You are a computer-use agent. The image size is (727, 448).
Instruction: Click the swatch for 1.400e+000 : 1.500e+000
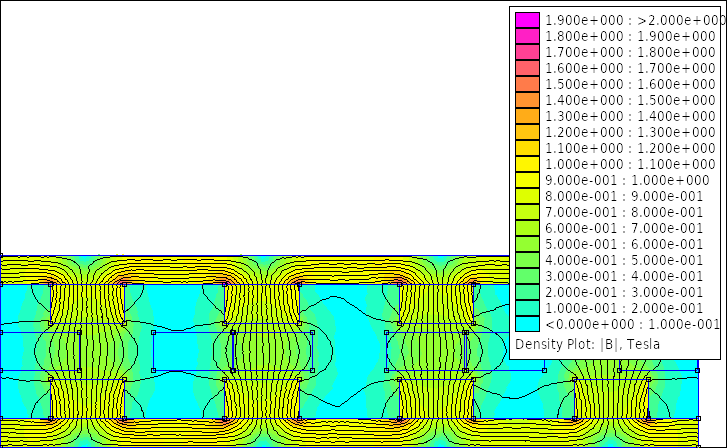(x=527, y=100)
